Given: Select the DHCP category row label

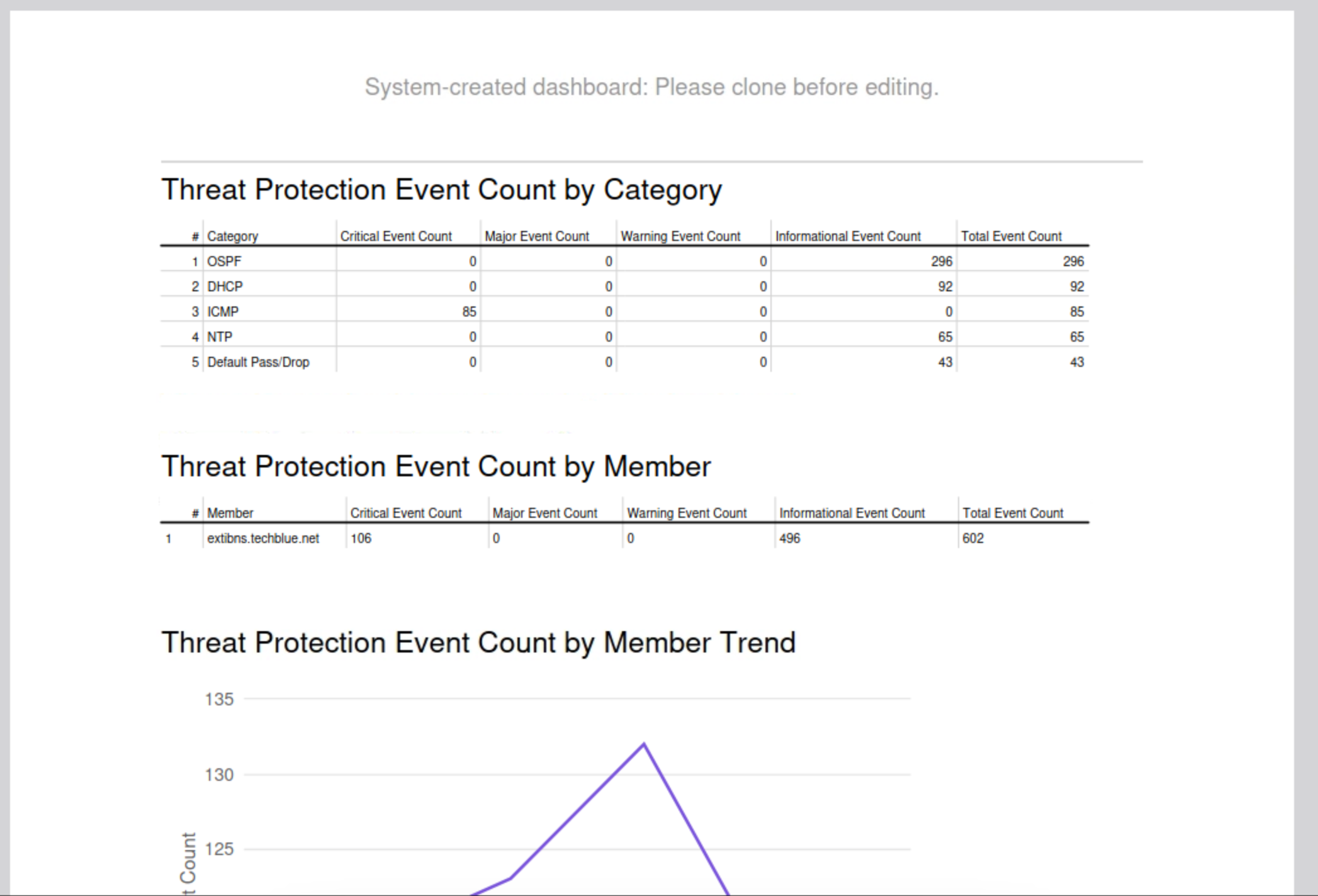Looking at the screenshot, I should pyautogui.click(x=225, y=286).
